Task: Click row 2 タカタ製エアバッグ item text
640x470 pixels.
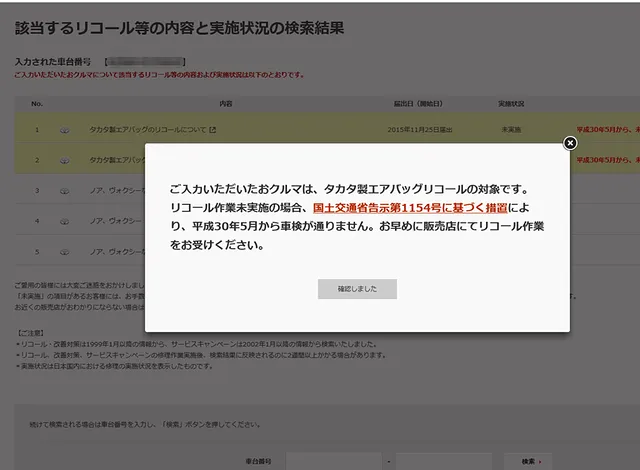Action: [x=117, y=160]
